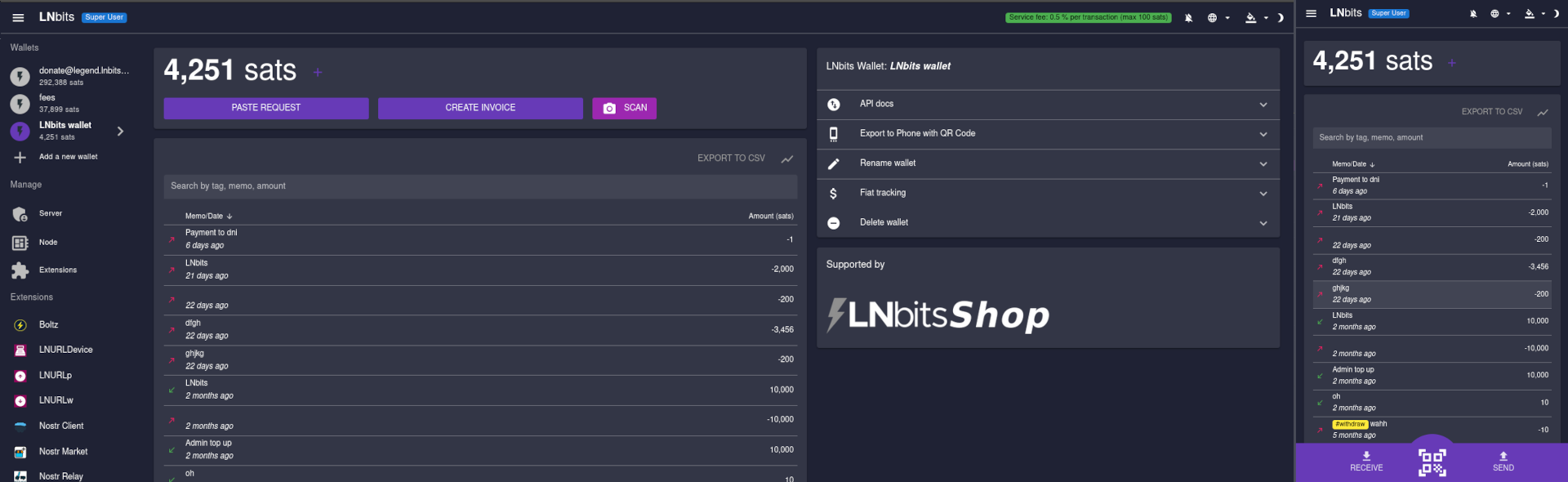Open the LNURLw extension icon
Image resolution: width=1568 pixels, height=482 pixels.
coord(20,401)
